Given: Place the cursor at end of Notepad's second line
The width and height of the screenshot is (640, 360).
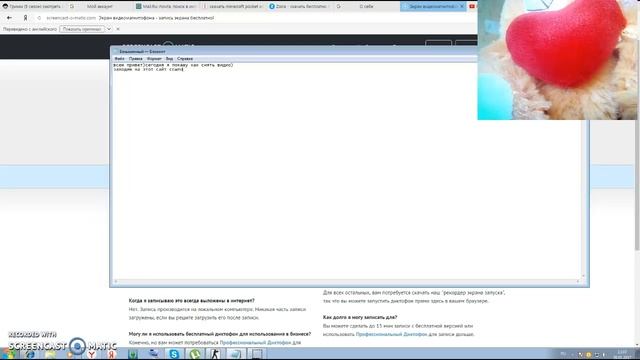Looking at the screenshot, I should pyautogui.click(x=184, y=69).
